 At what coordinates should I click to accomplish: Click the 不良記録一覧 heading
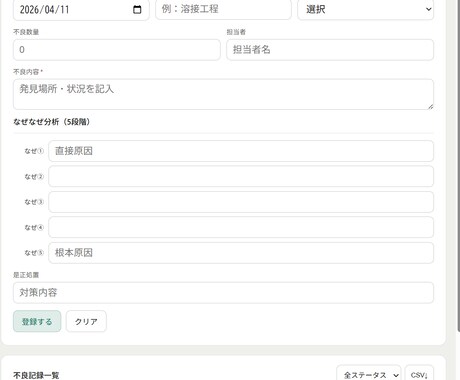pyautogui.click(x=36, y=375)
